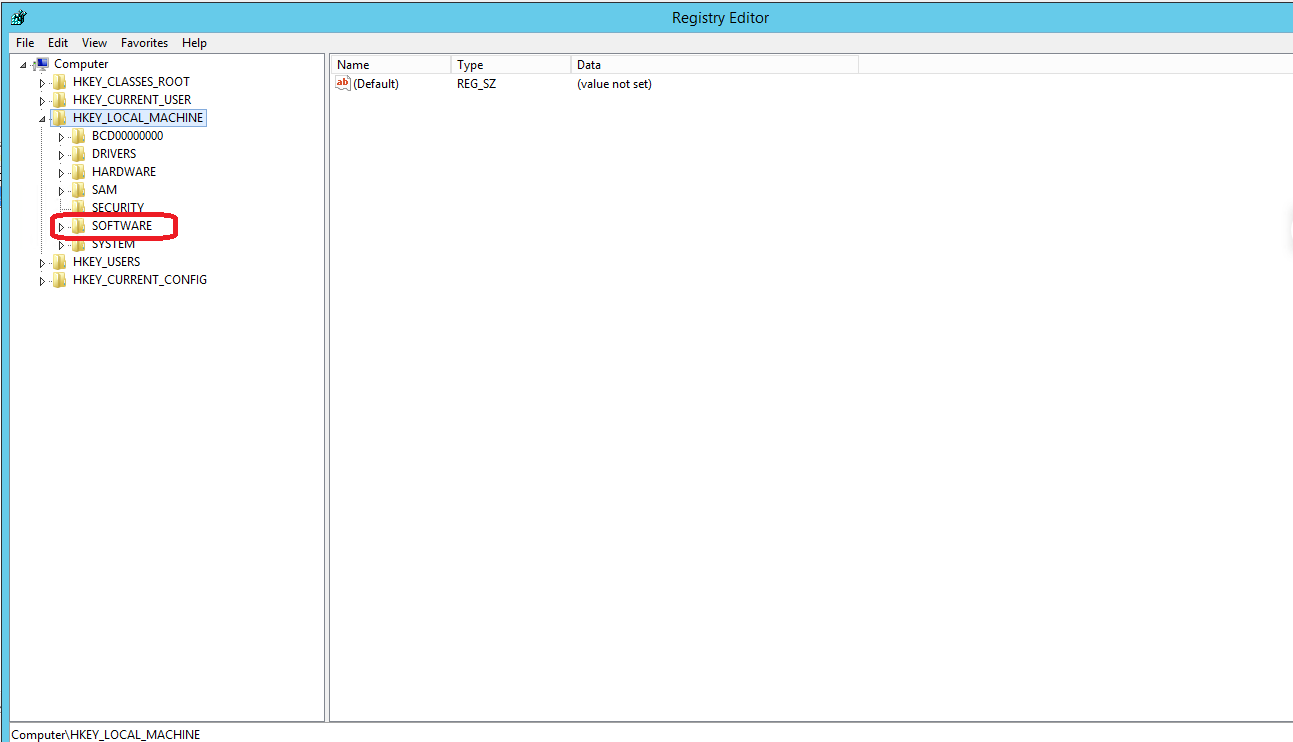
Task: Click the HARDWARE key folder icon
Action: point(79,171)
